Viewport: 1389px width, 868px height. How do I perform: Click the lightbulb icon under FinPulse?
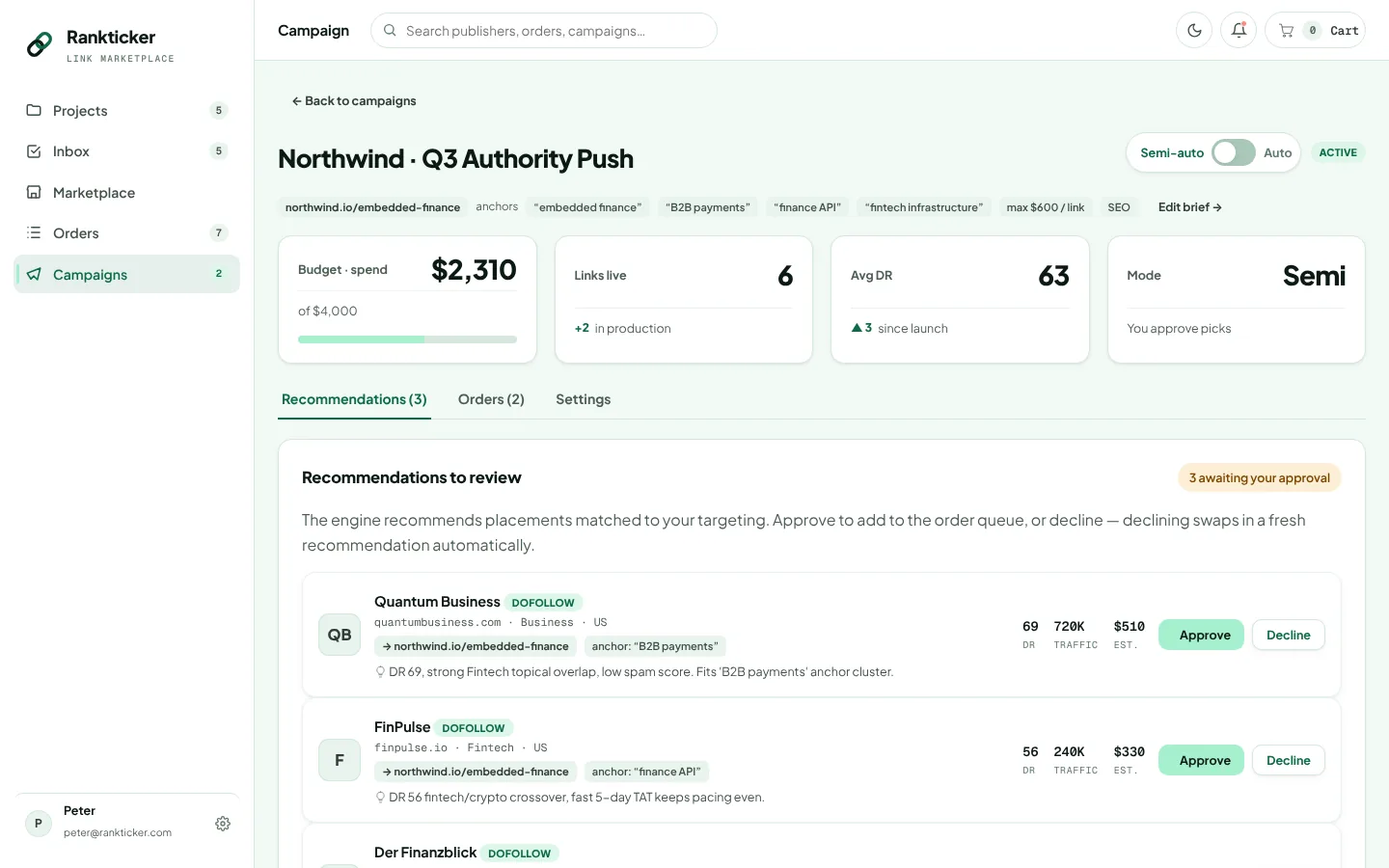click(x=380, y=798)
